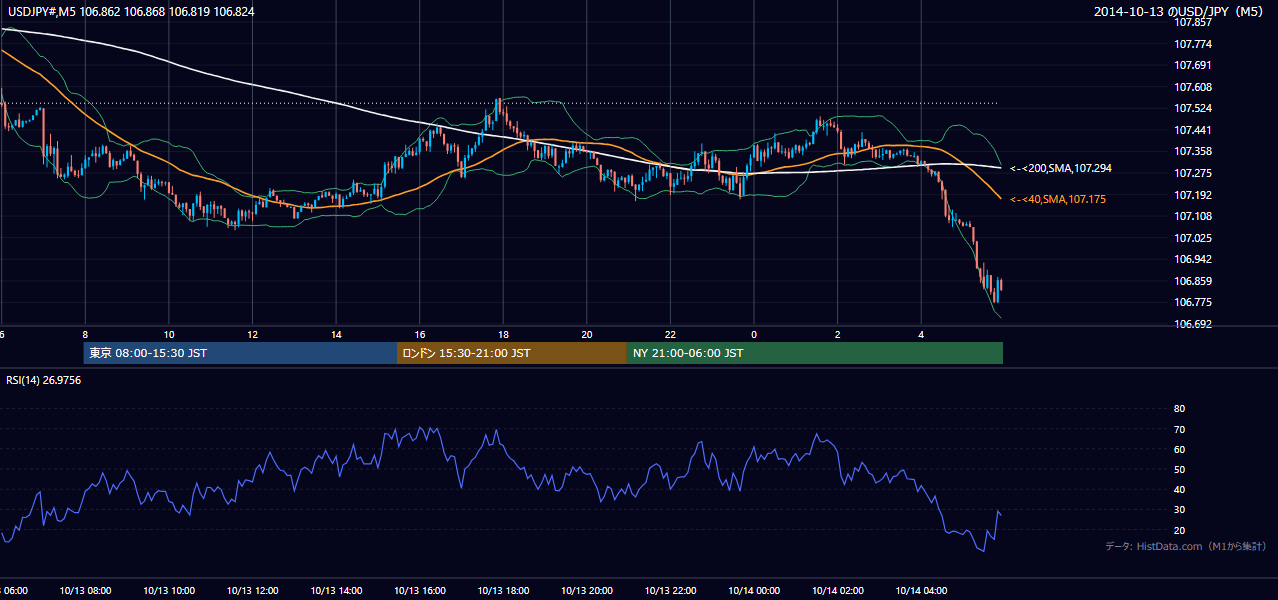Click price axis value 107.025

pos(1194,238)
